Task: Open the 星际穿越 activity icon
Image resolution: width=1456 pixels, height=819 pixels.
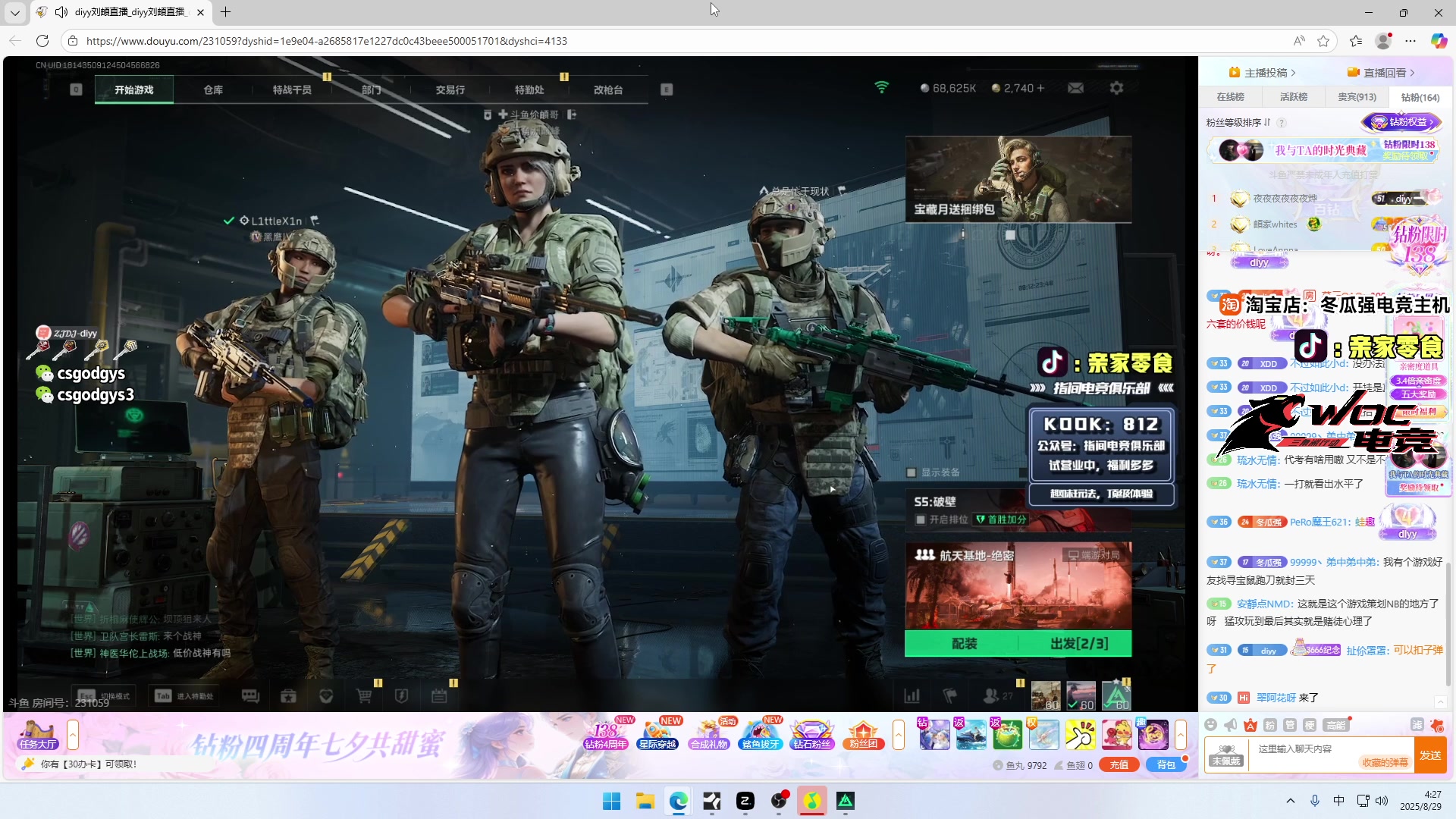Action: (657, 735)
